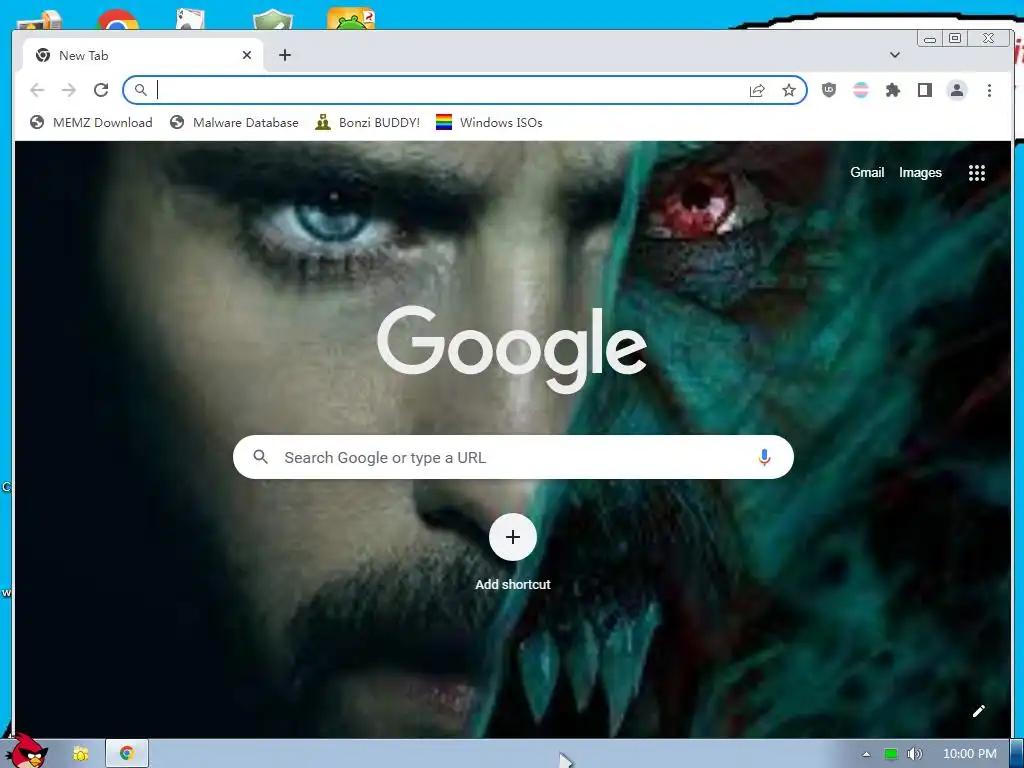Click the browser forward arrow
Viewport: 1024px width, 768px height.
point(69,90)
